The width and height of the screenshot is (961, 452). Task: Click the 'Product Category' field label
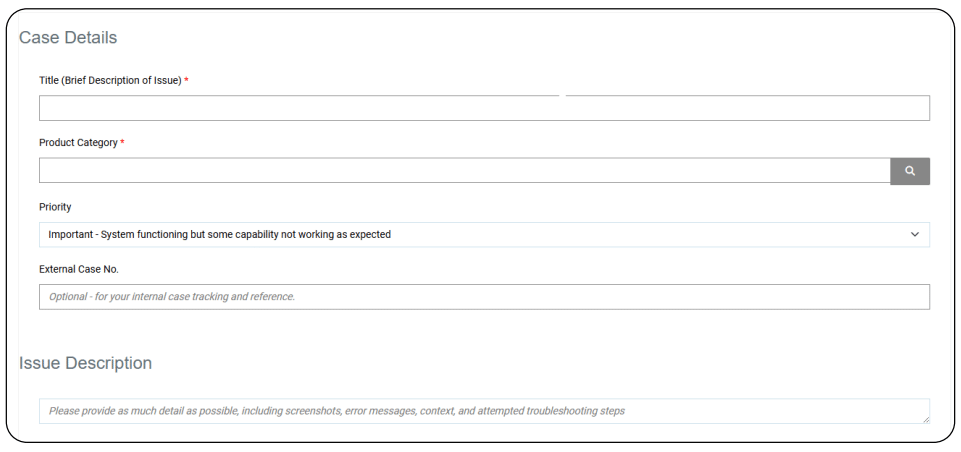coord(78,143)
